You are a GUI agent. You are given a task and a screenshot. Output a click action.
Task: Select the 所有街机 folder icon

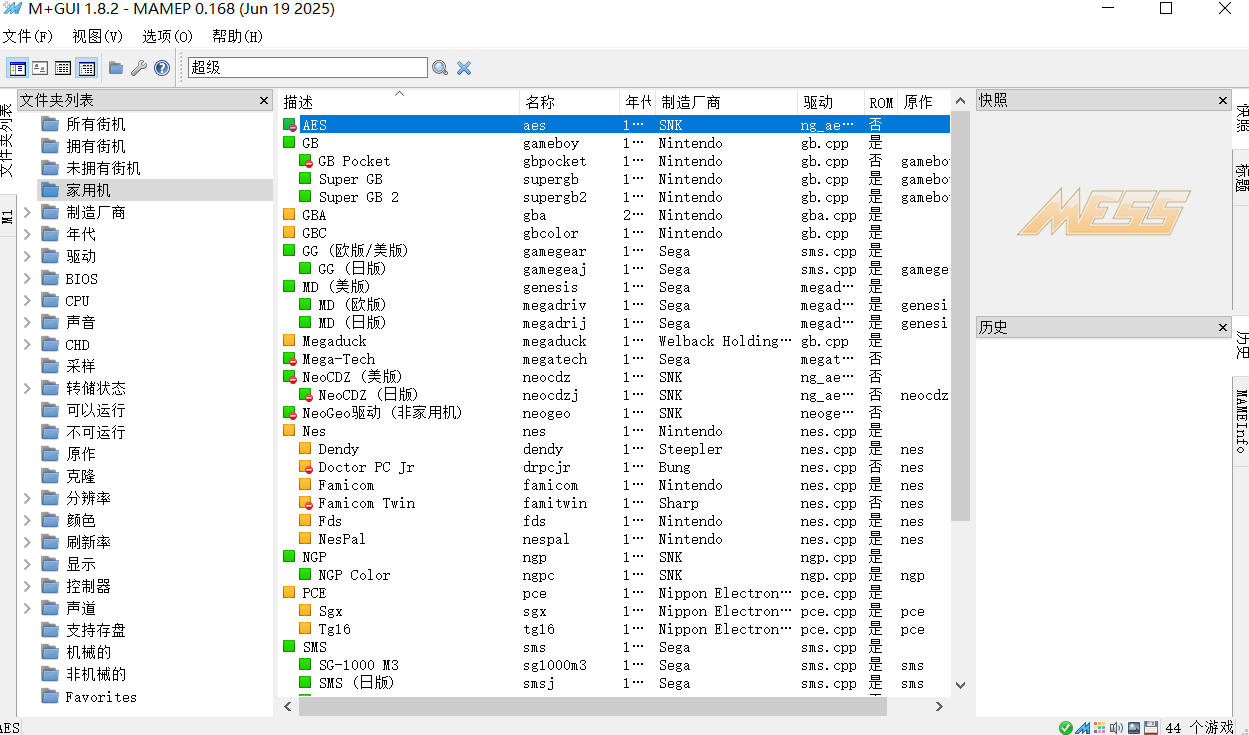tap(50, 124)
